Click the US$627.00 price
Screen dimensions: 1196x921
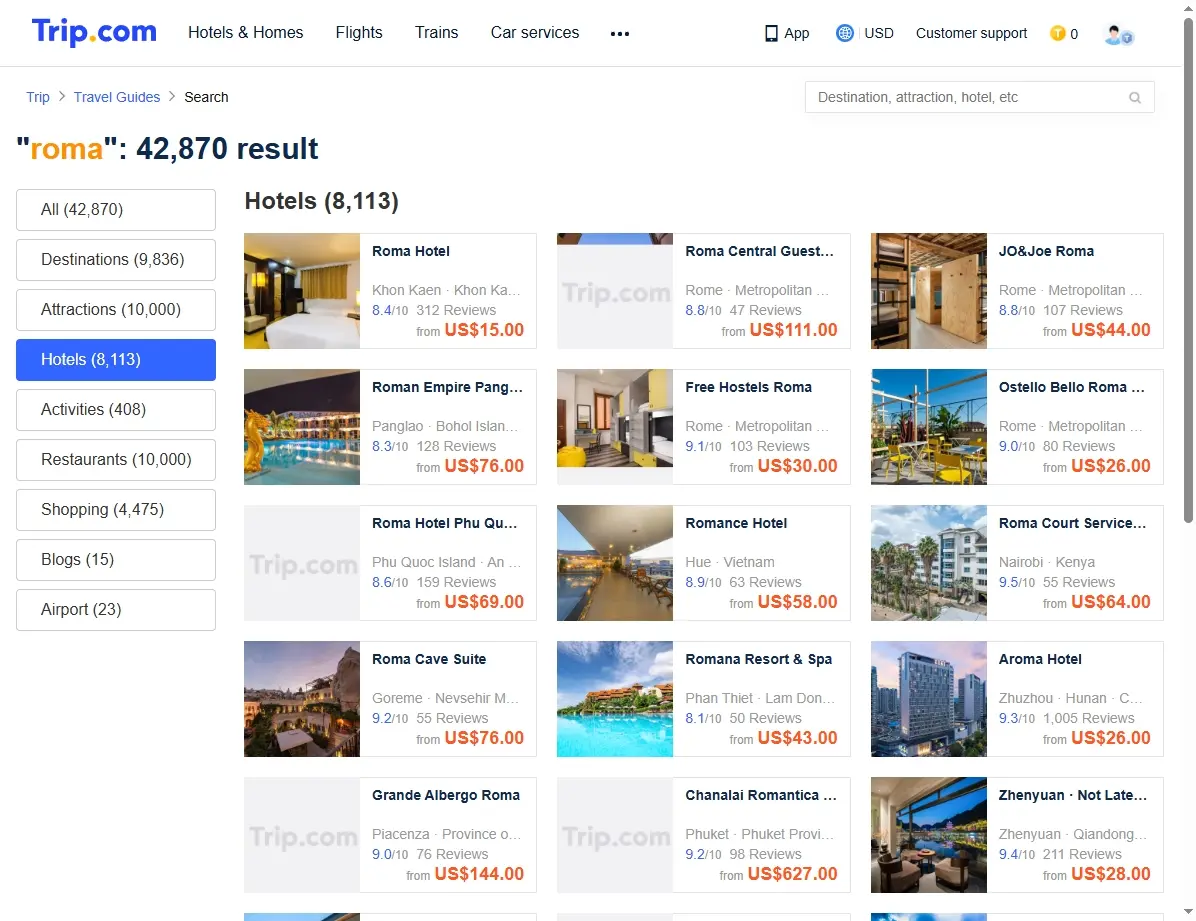click(x=793, y=874)
